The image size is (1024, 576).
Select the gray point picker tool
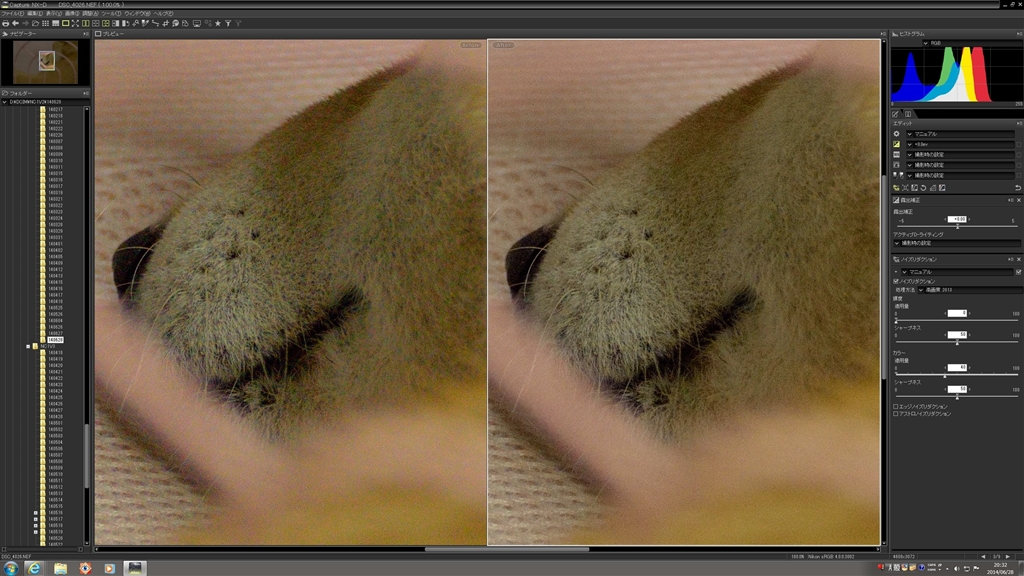145,24
